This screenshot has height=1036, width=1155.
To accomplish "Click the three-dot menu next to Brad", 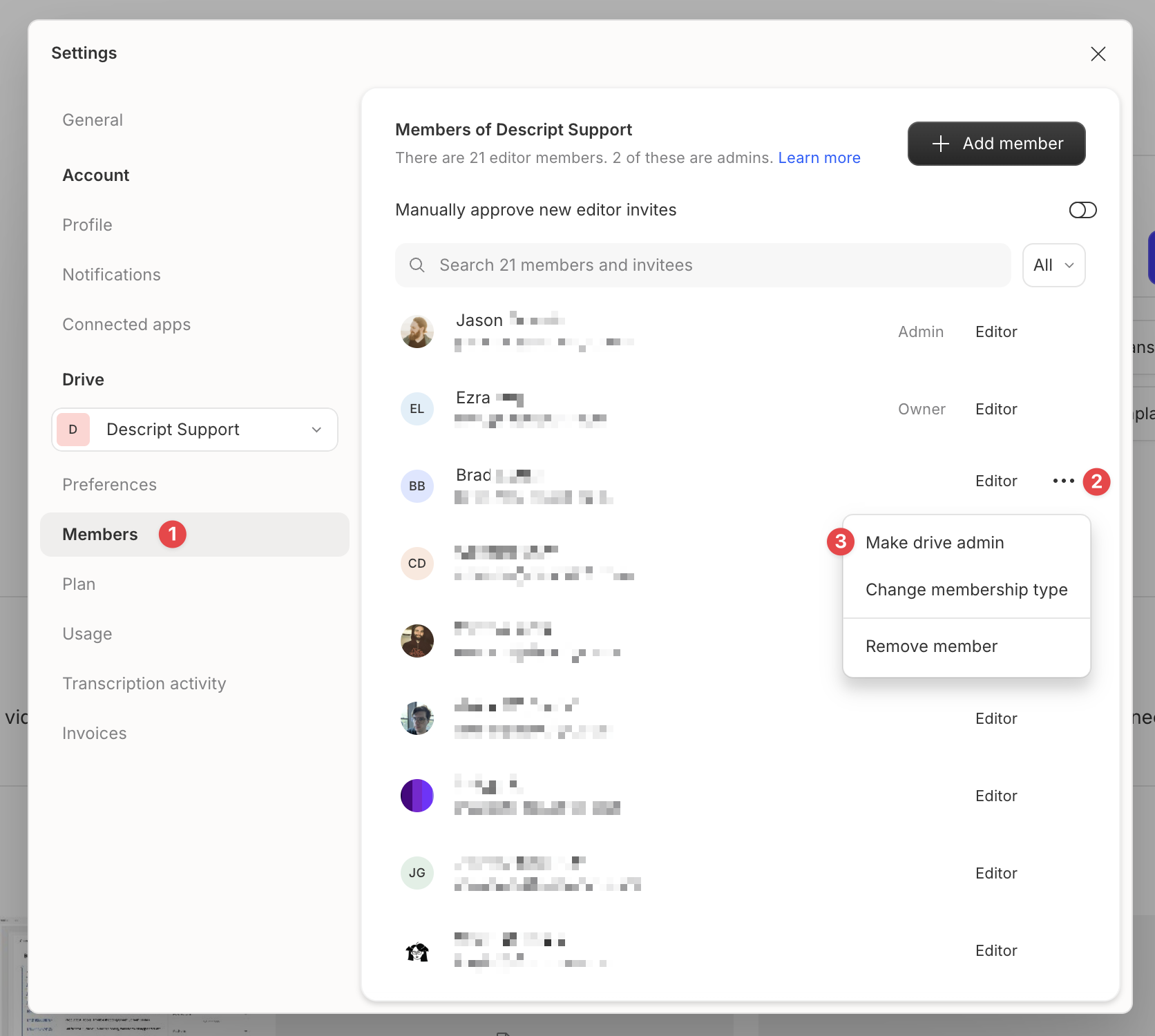I will (x=1063, y=481).
